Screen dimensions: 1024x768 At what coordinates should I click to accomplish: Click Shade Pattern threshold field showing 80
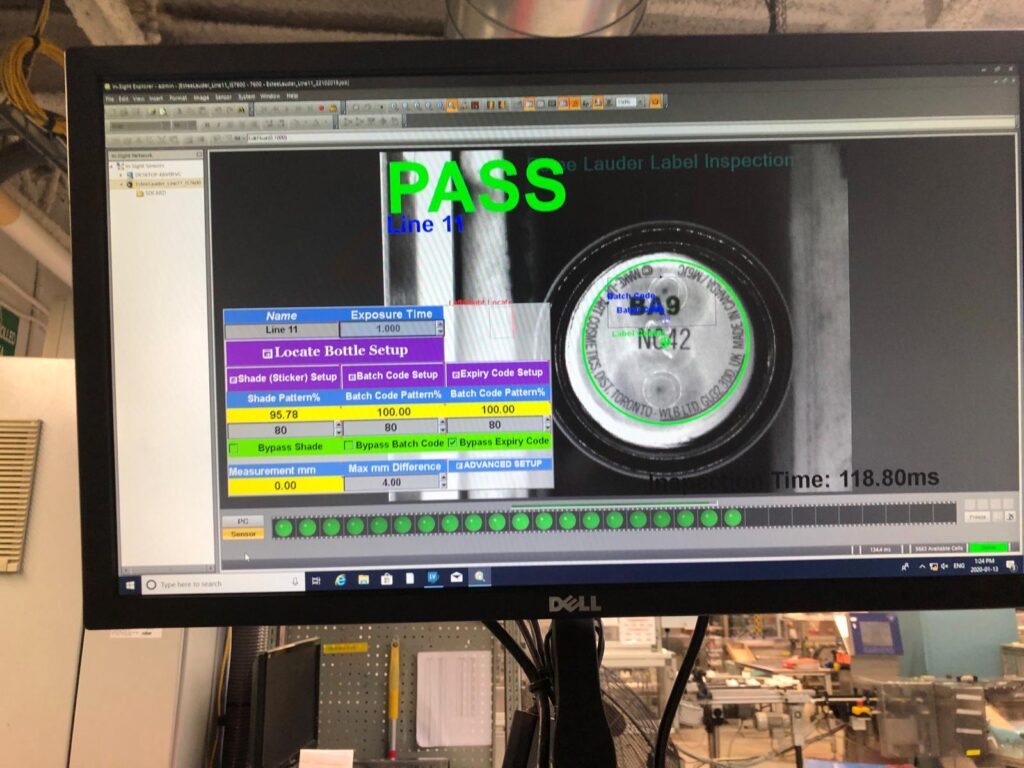pos(281,430)
